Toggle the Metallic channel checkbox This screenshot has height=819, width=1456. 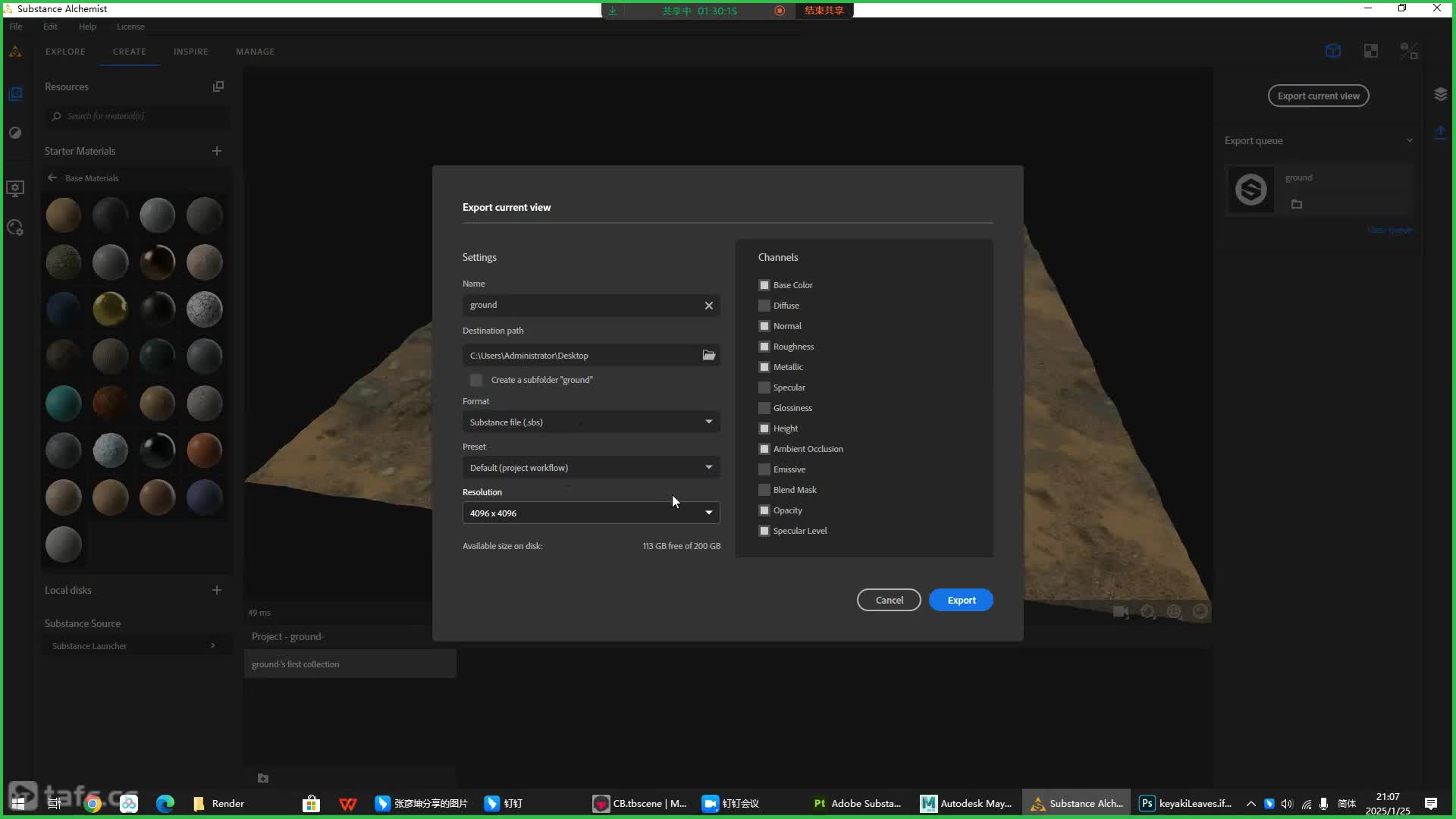[x=764, y=367]
